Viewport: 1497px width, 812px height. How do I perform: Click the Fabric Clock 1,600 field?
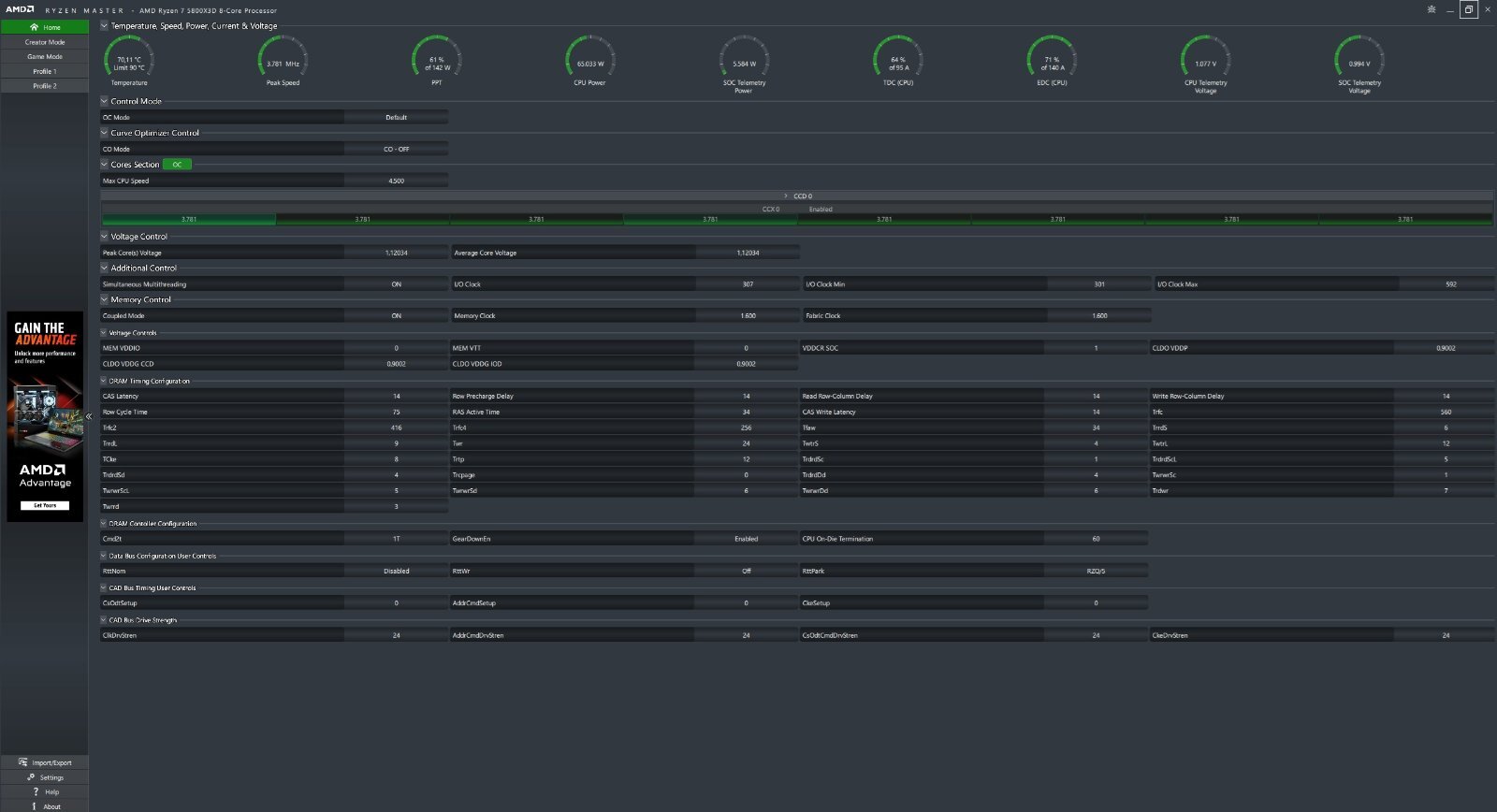click(x=1099, y=316)
